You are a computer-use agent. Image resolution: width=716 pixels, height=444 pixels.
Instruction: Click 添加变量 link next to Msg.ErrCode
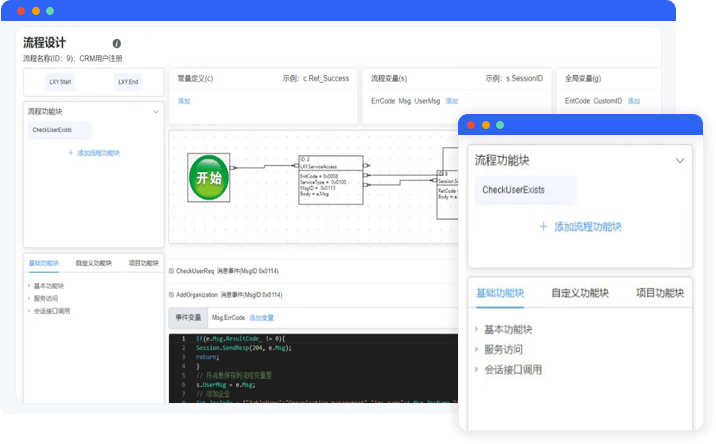click(x=261, y=317)
